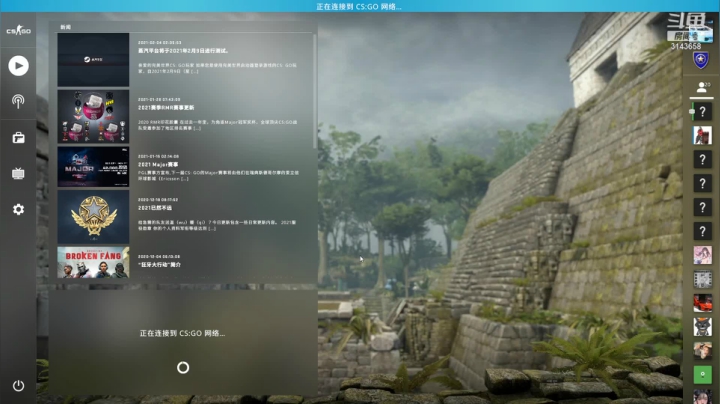Select the gray cartoon wolf friend avatar

coord(703,327)
